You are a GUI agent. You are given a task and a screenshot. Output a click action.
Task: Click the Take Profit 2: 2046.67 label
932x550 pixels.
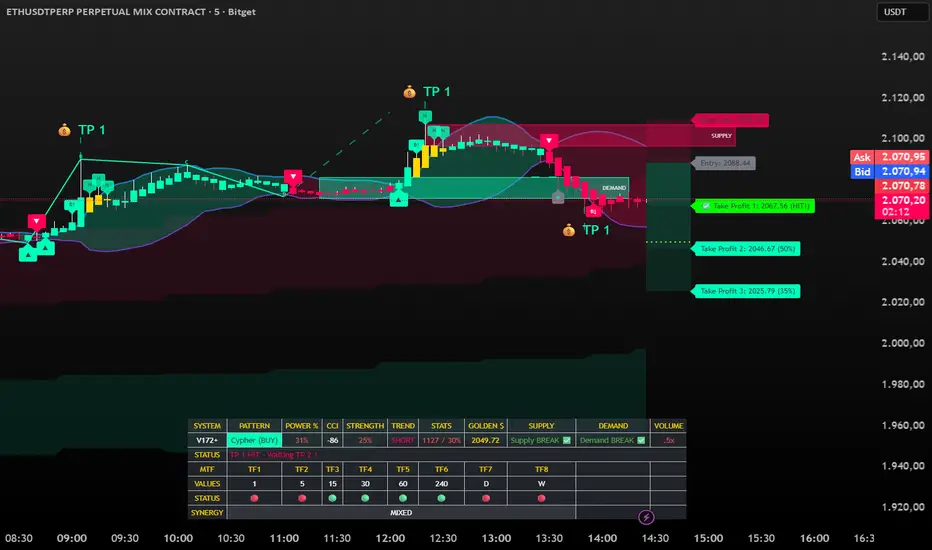point(746,249)
